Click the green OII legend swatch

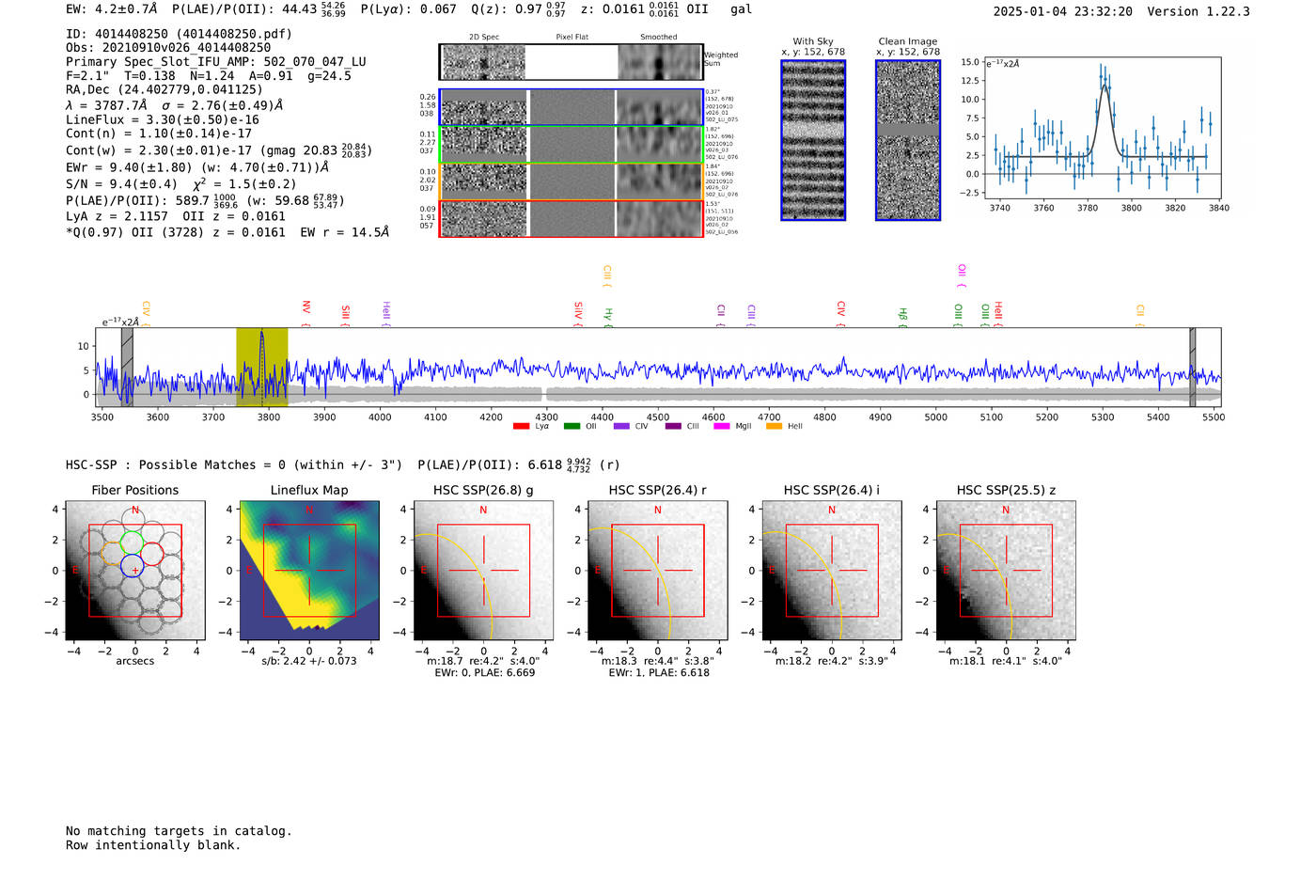coord(572,426)
